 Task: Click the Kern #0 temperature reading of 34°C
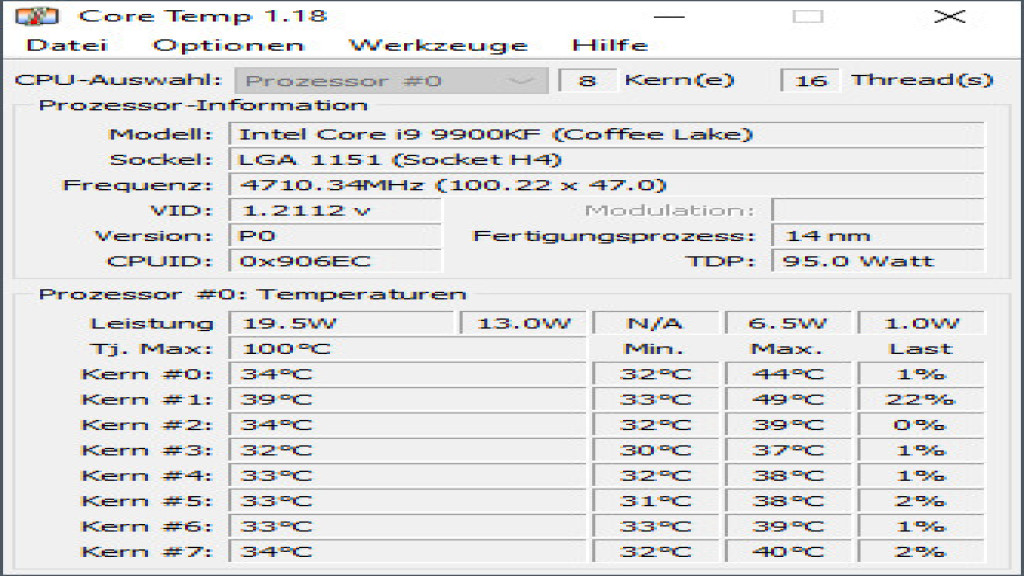[x=400, y=374]
